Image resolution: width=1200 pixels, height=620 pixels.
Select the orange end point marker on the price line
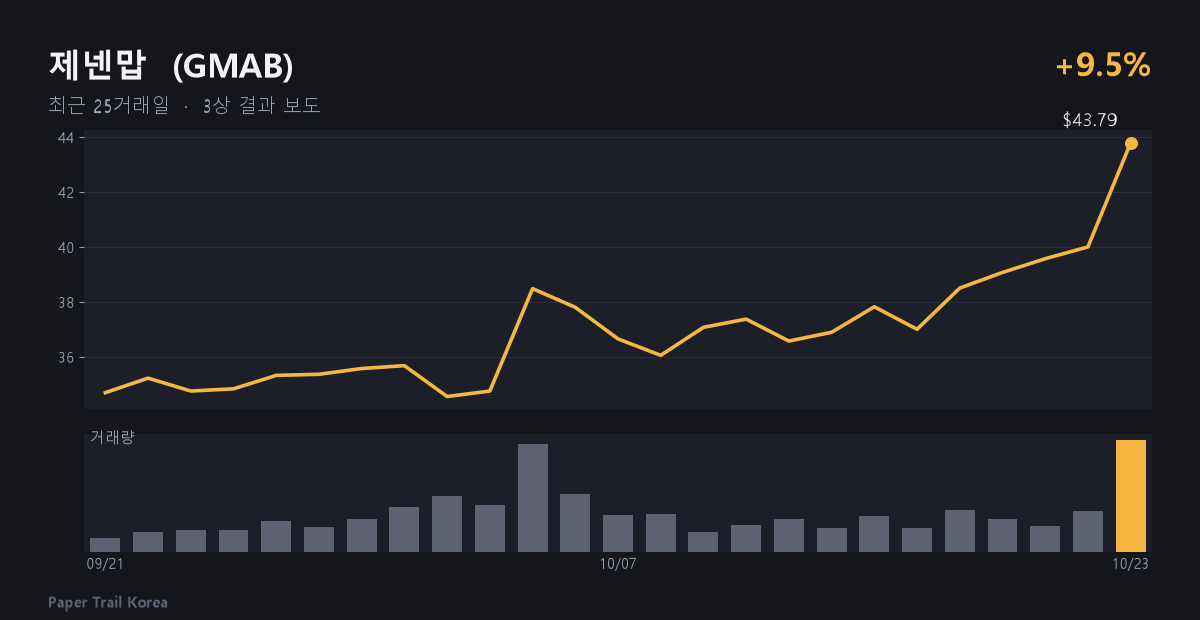1131,143
